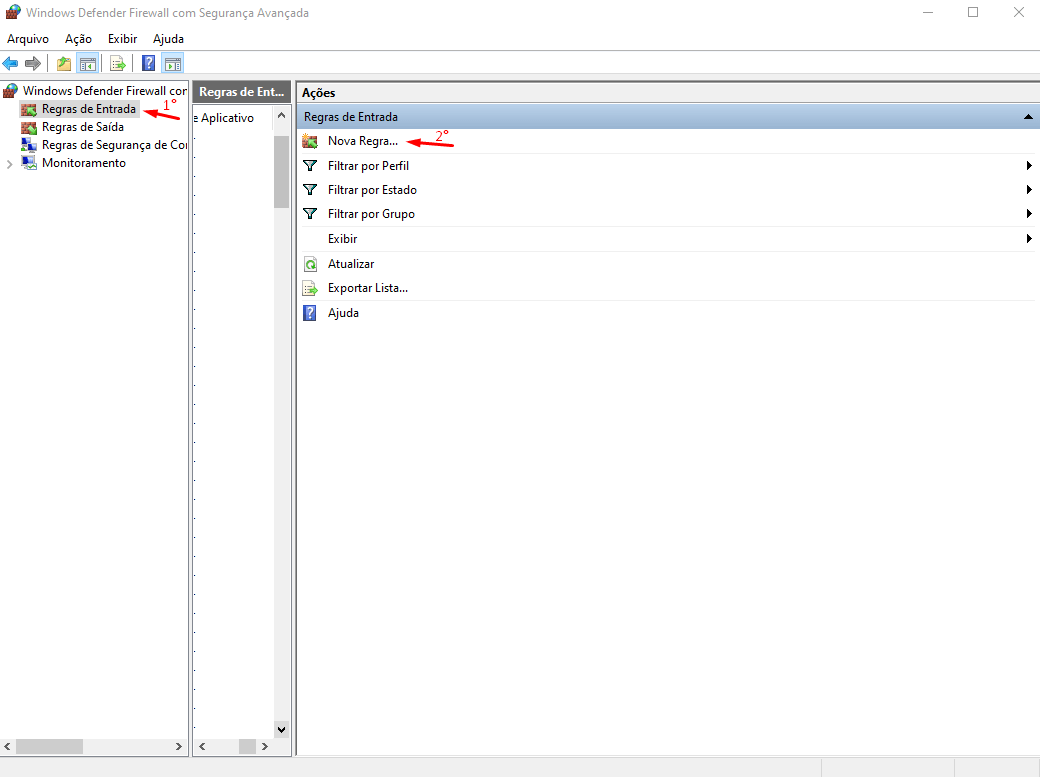Click the Atualizar action
Viewport: 1040px width, 777px height.
point(351,263)
